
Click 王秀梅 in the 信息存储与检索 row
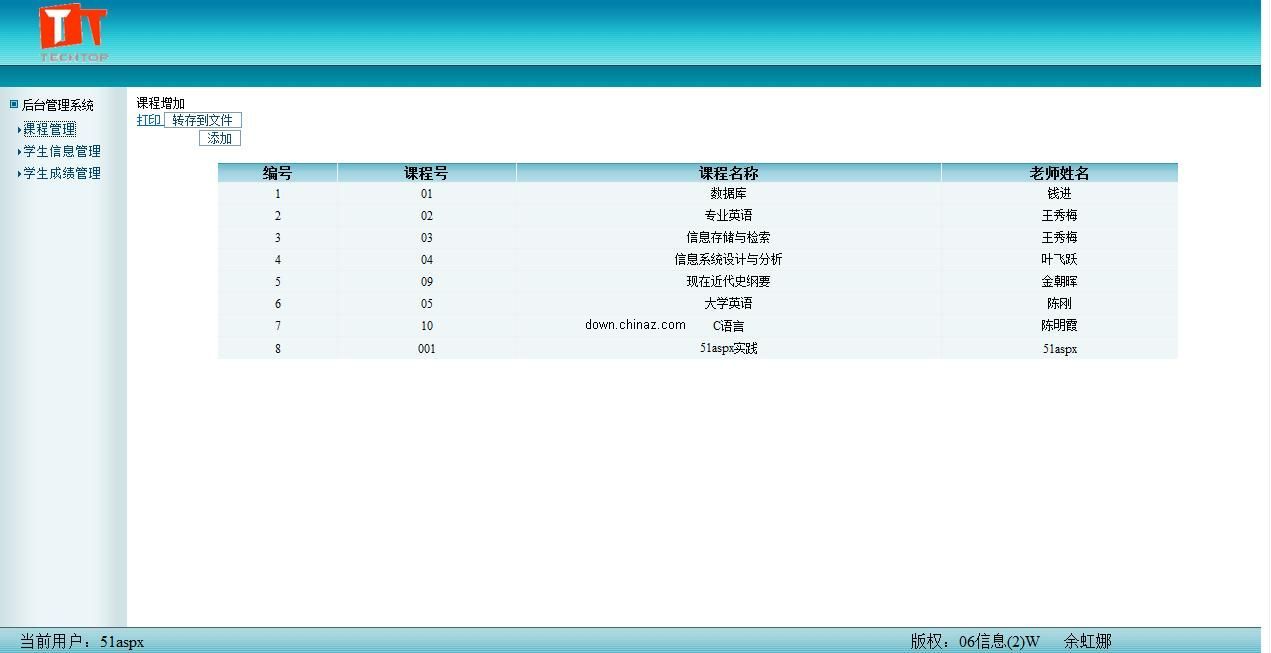1060,238
